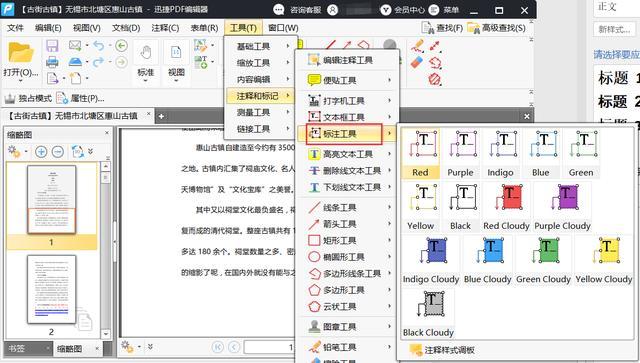Open 会员中心 member center
This screenshot has width=640, height=363.
click(403, 10)
